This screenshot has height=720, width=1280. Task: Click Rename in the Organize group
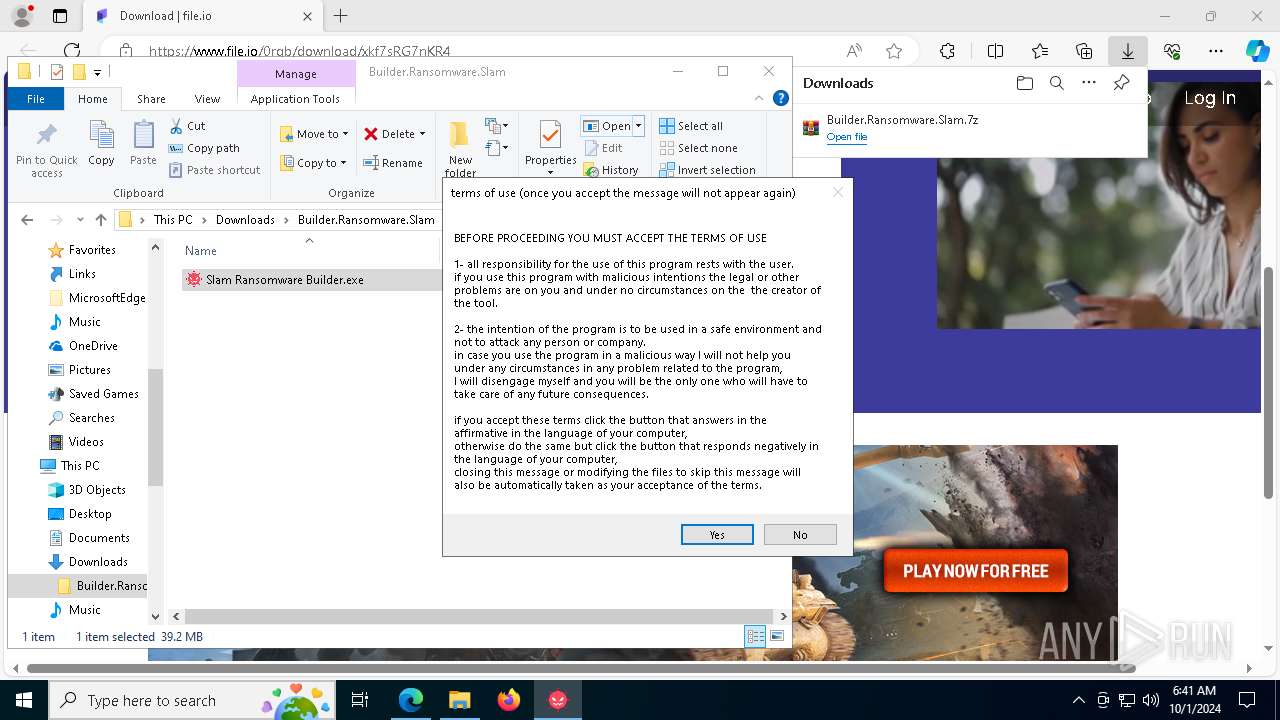(393, 163)
